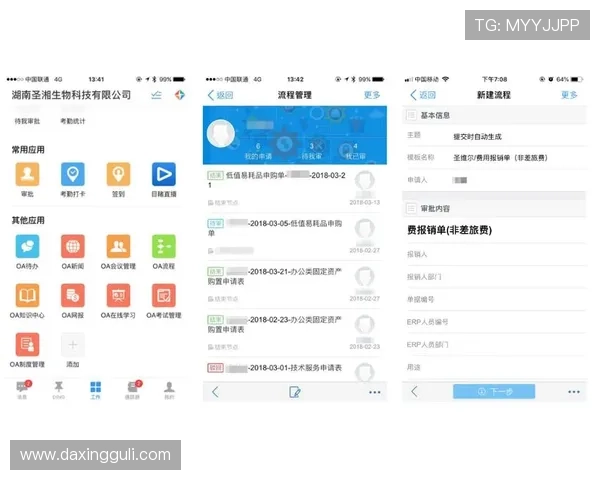This screenshot has height=480, width=600.
Task: Tap the 主题 field value
Action: [478, 137]
